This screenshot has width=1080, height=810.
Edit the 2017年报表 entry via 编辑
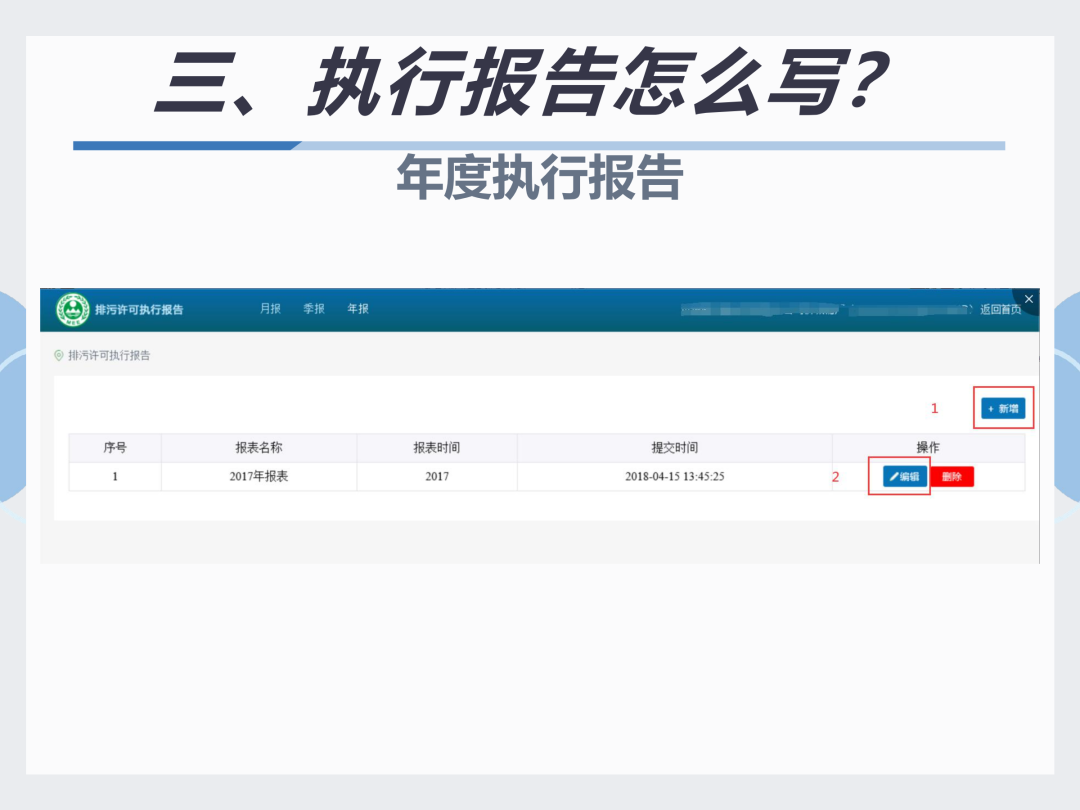pyautogui.click(x=905, y=477)
